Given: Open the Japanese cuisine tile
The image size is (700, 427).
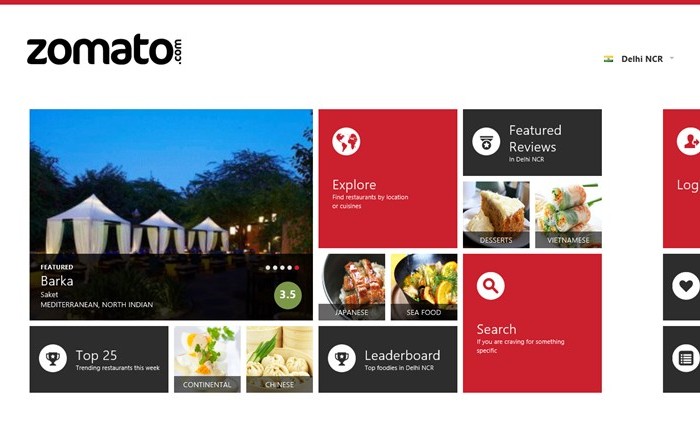Looking at the screenshot, I should [352, 287].
